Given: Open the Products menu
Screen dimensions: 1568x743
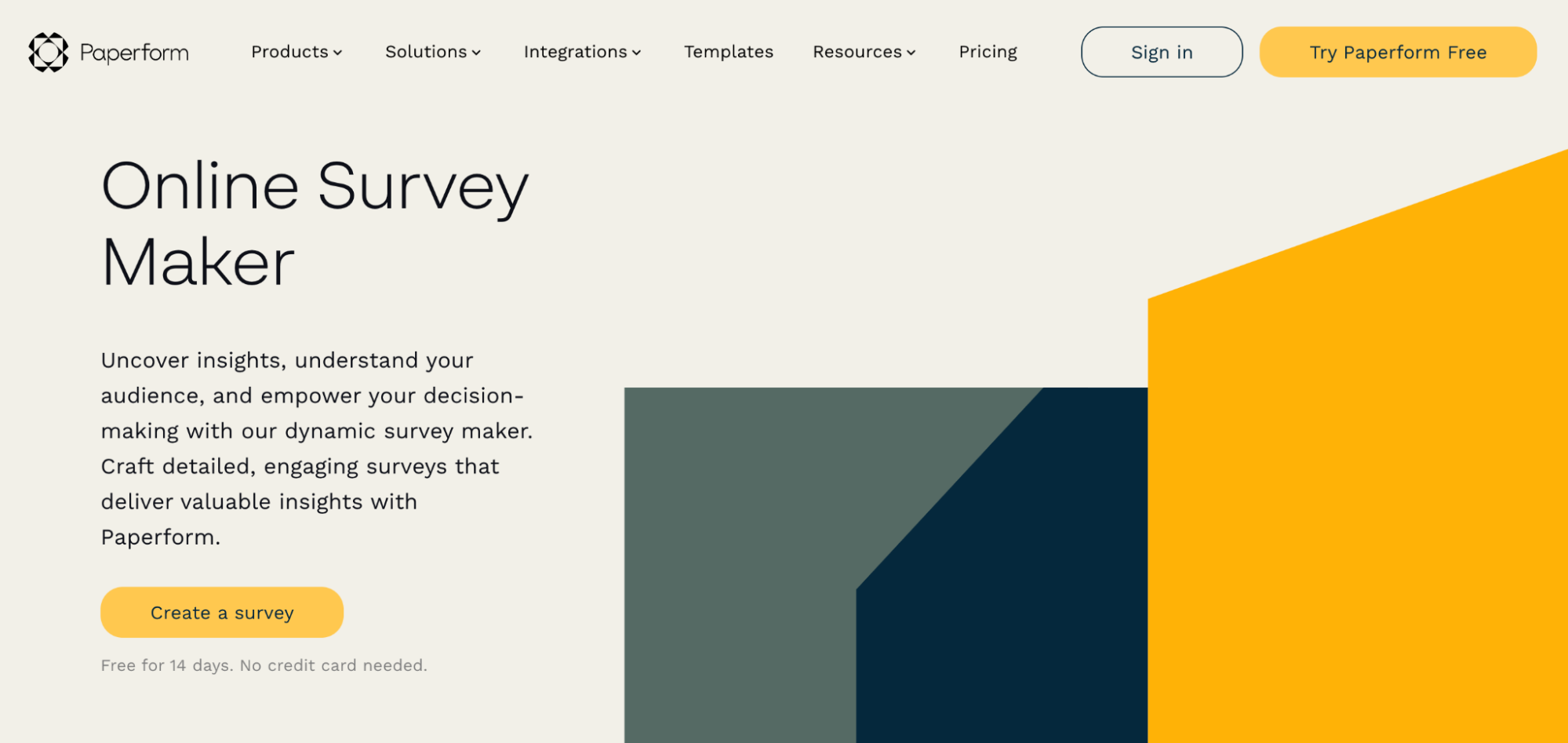Looking at the screenshot, I should pyautogui.click(x=297, y=52).
